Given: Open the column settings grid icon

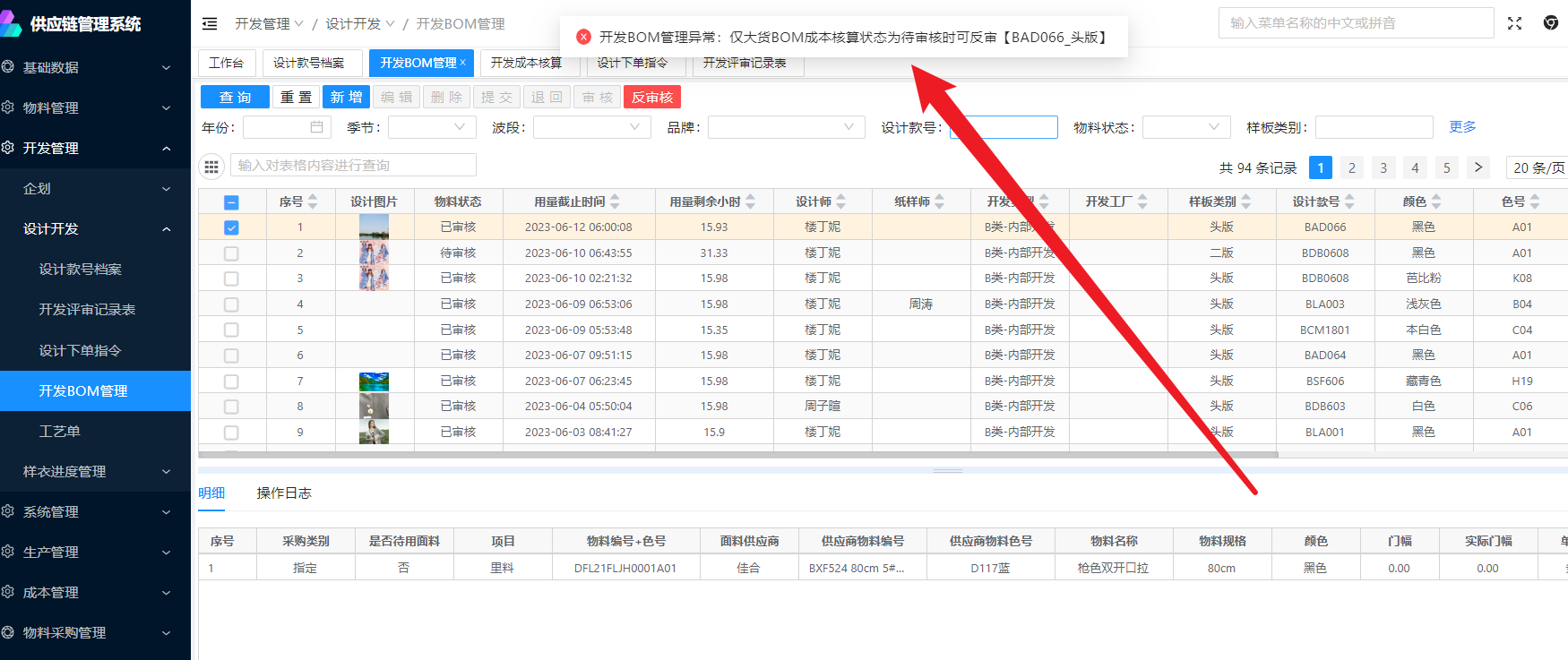Looking at the screenshot, I should pyautogui.click(x=211, y=166).
